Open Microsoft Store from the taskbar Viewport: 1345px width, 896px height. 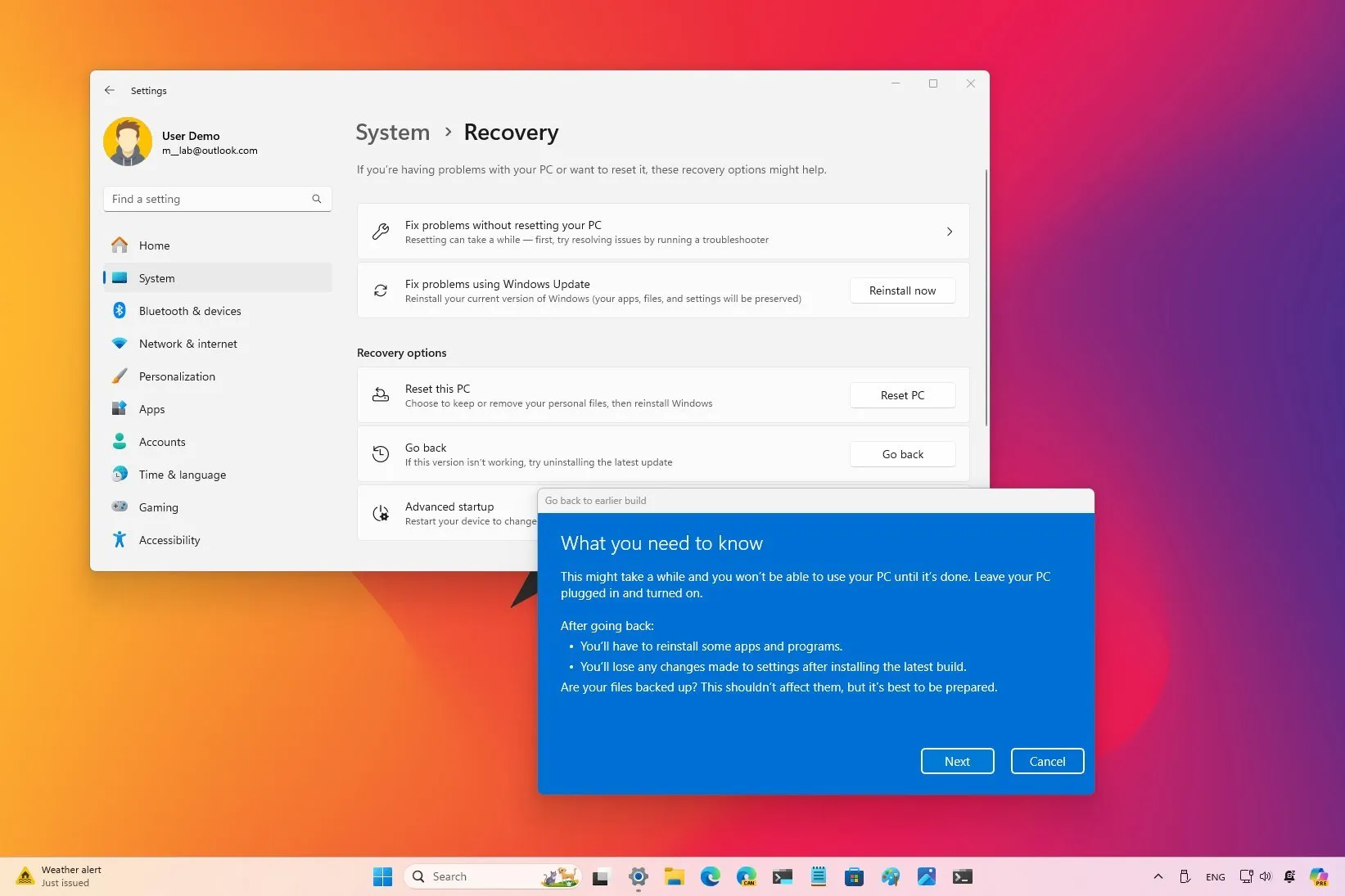854,877
